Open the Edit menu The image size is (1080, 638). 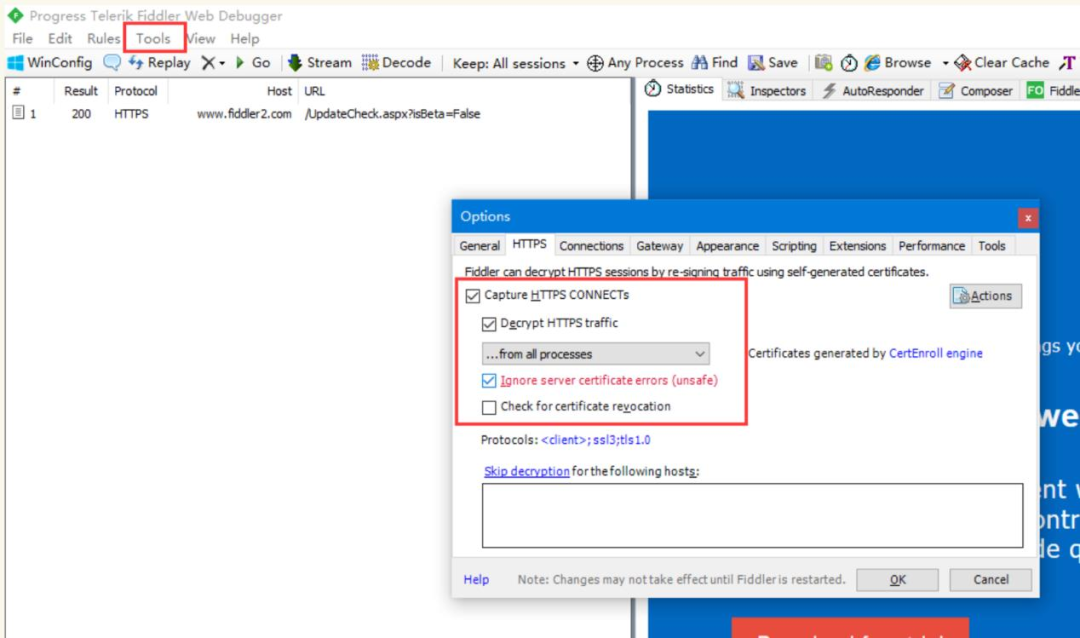click(x=60, y=39)
